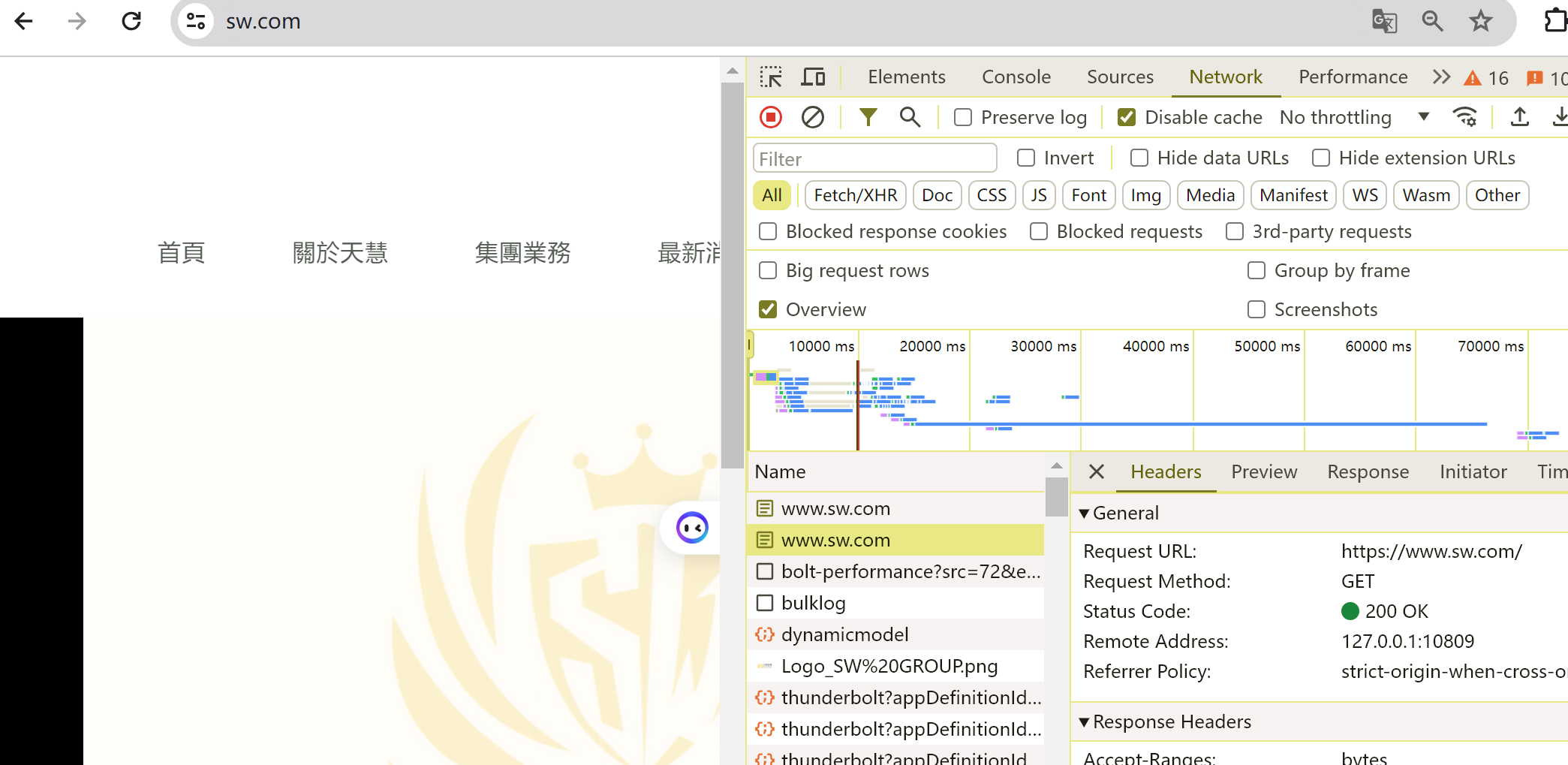Uncheck the Disable cache checkbox
This screenshot has width=1568, height=765.
coord(1126,118)
